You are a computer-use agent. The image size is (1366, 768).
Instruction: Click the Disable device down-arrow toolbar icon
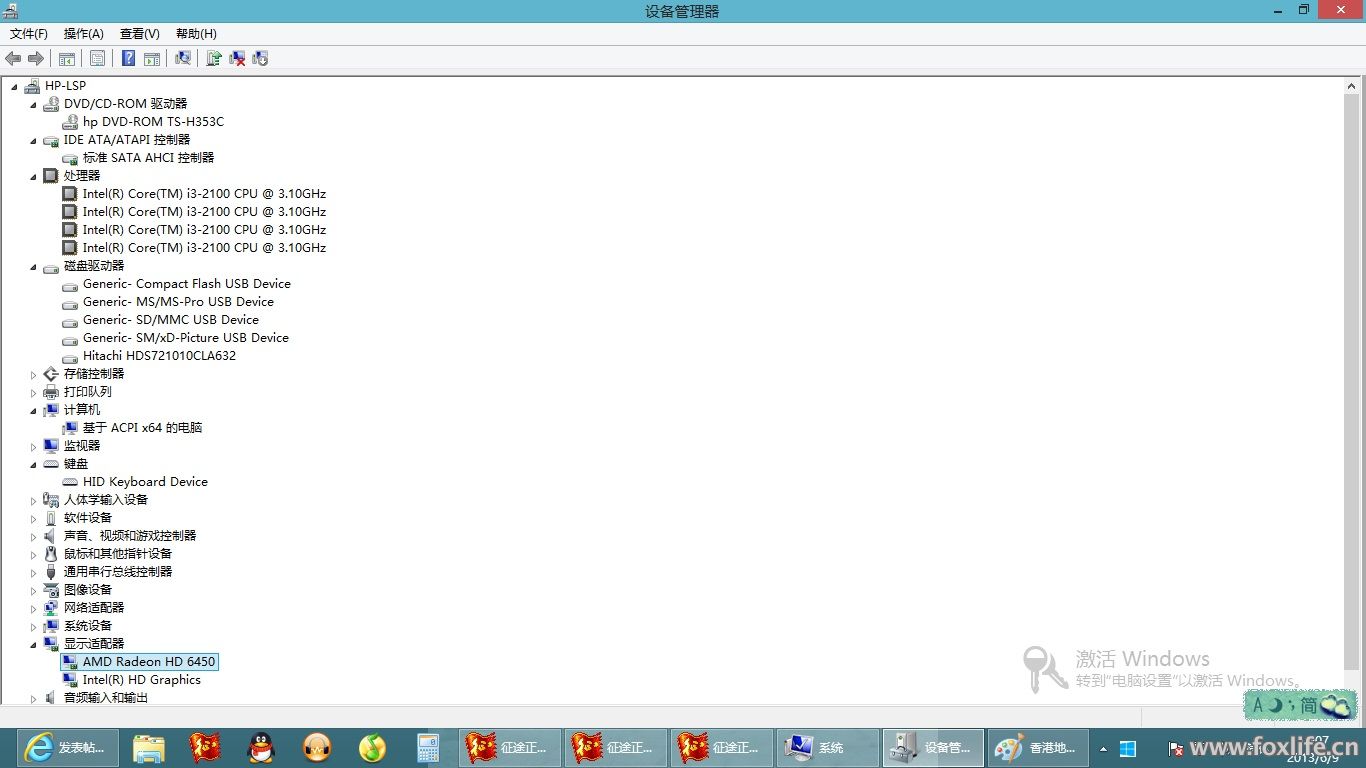point(260,58)
